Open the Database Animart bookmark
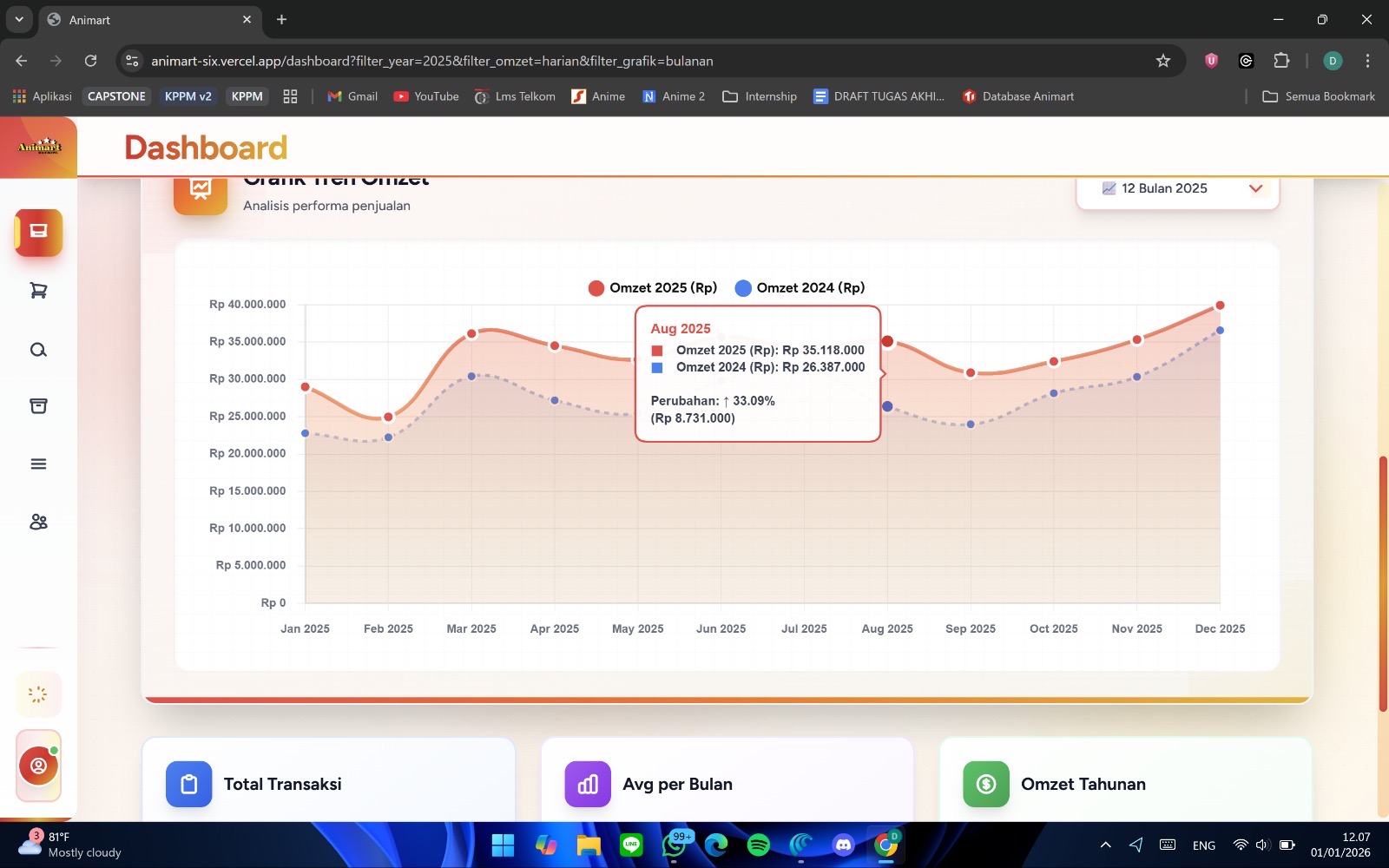The width and height of the screenshot is (1389, 868). coord(1018,96)
